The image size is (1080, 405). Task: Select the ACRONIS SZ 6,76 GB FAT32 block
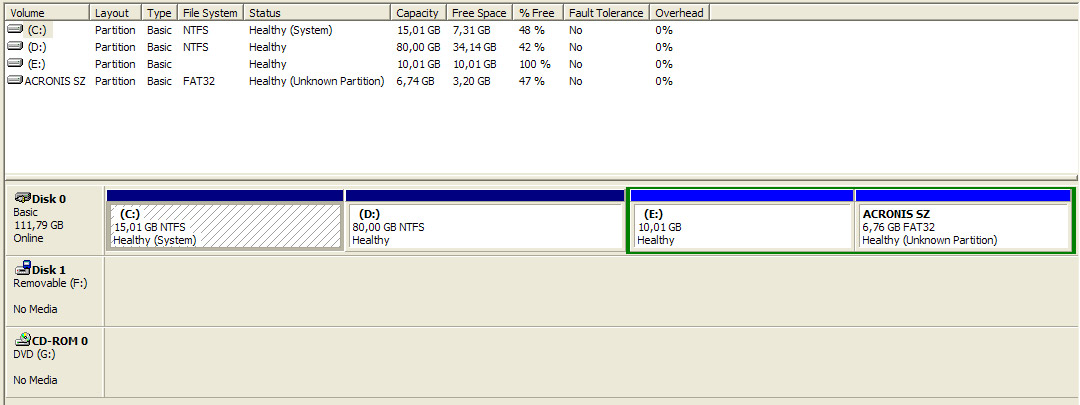coord(963,220)
